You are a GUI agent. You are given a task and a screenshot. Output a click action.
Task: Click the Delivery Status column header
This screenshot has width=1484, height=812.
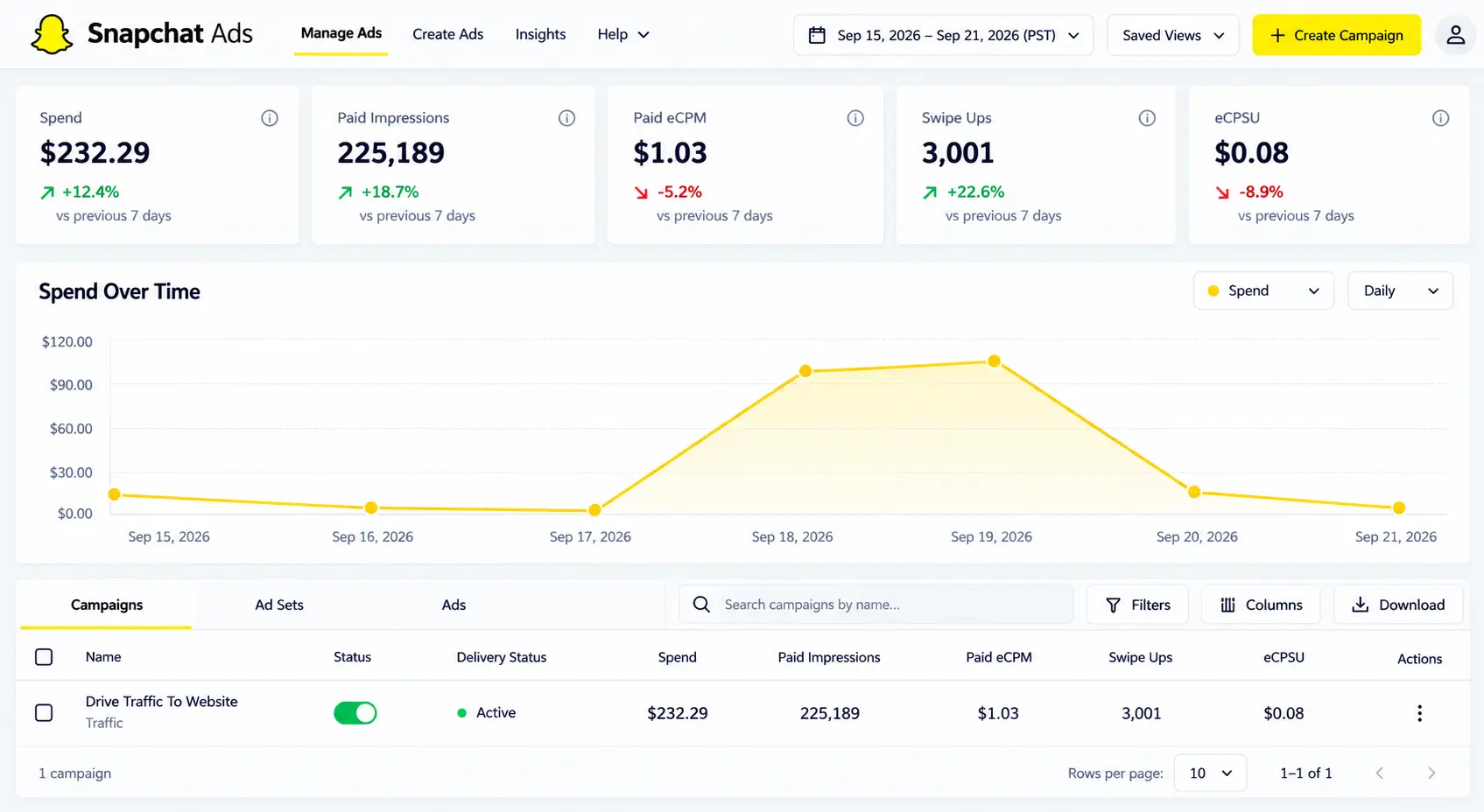coord(502,657)
